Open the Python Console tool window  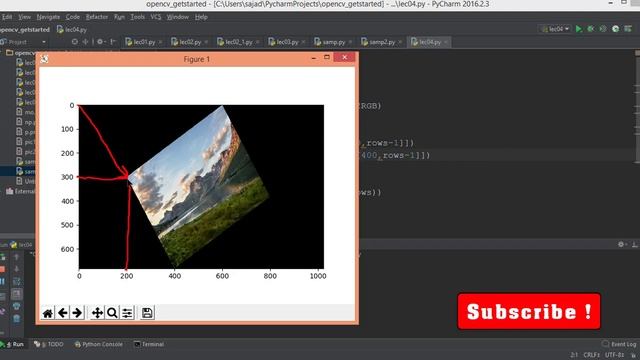(98, 344)
